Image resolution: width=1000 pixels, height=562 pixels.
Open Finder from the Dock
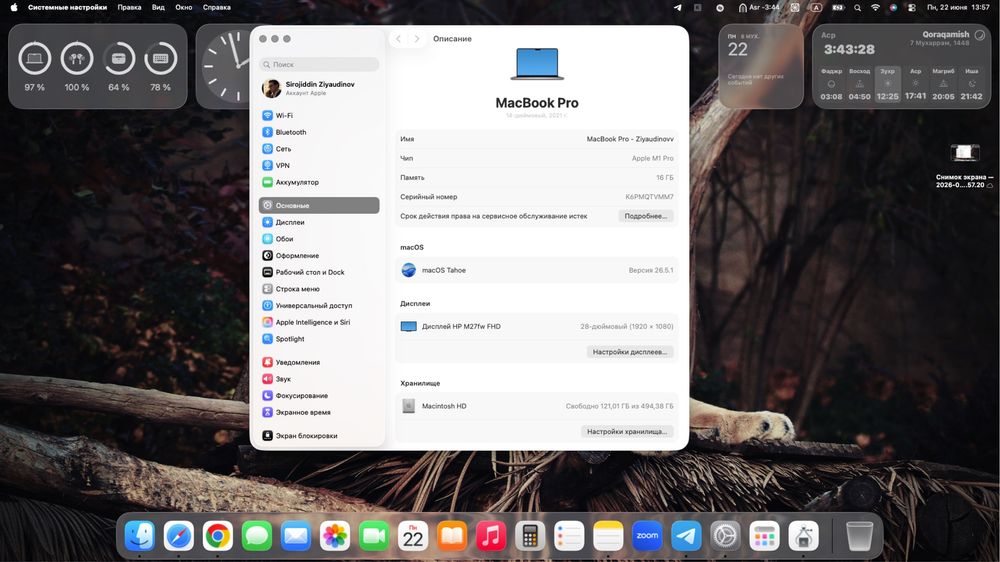point(140,536)
